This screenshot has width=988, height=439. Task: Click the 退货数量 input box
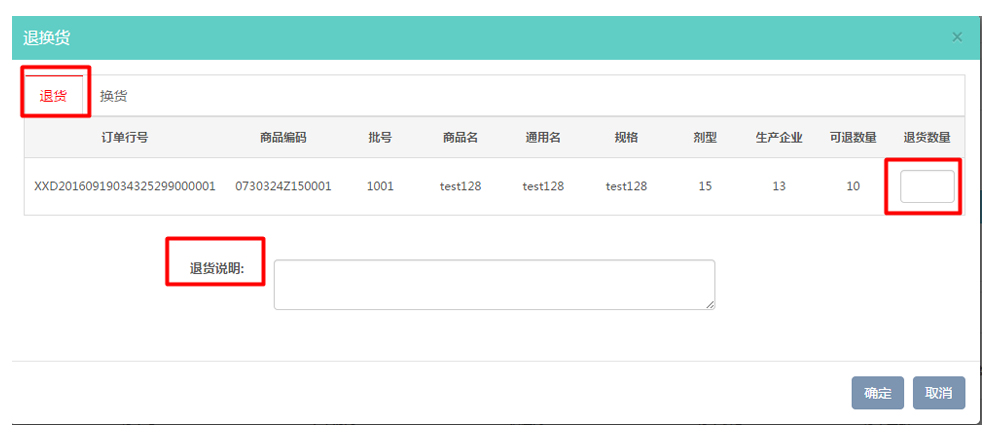pyautogui.click(x=927, y=186)
